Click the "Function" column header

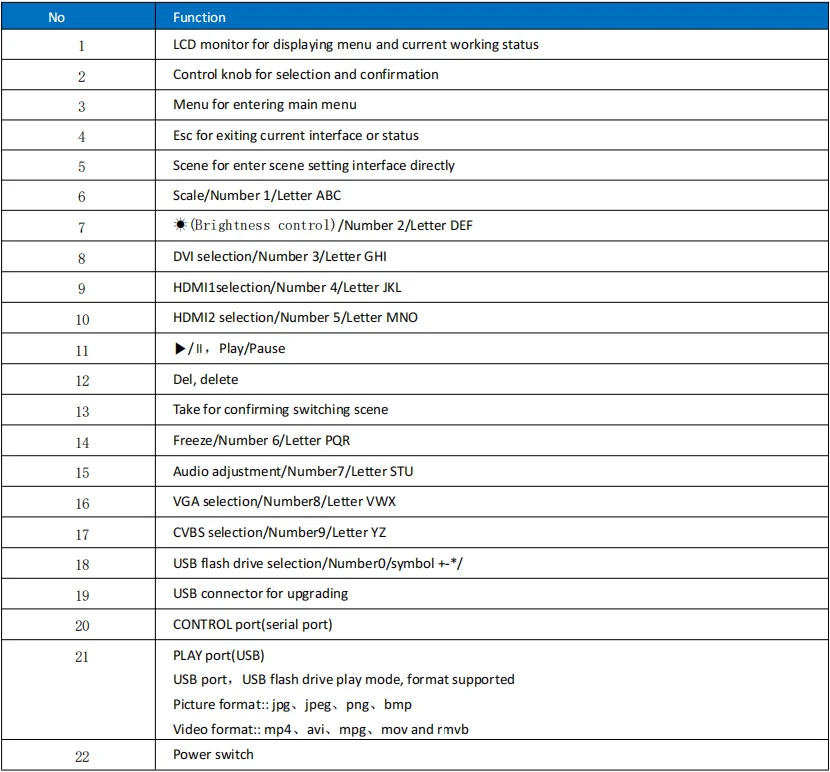pos(199,17)
